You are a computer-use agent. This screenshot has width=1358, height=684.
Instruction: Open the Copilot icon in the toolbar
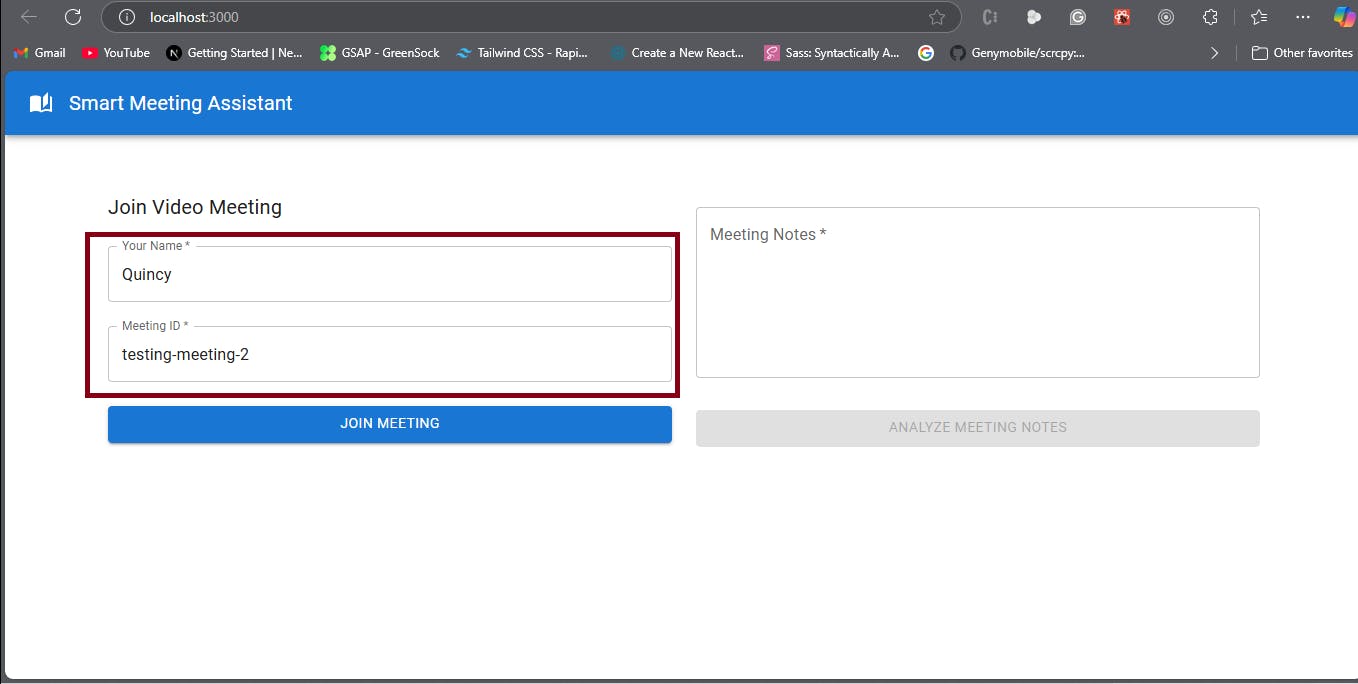coord(1343,17)
